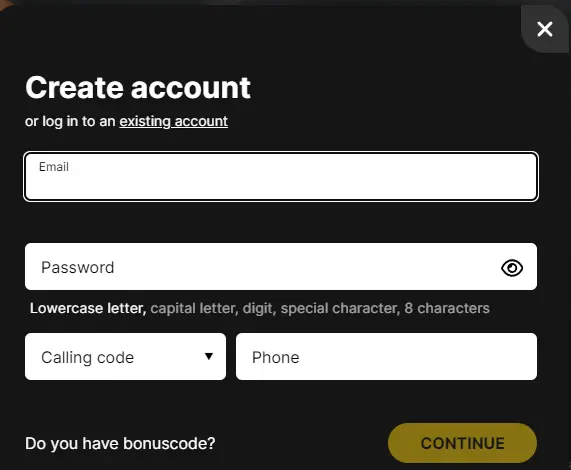The height and width of the screenshot is (470, 571).
Task: Click the Create account heading
Action: 138,88
